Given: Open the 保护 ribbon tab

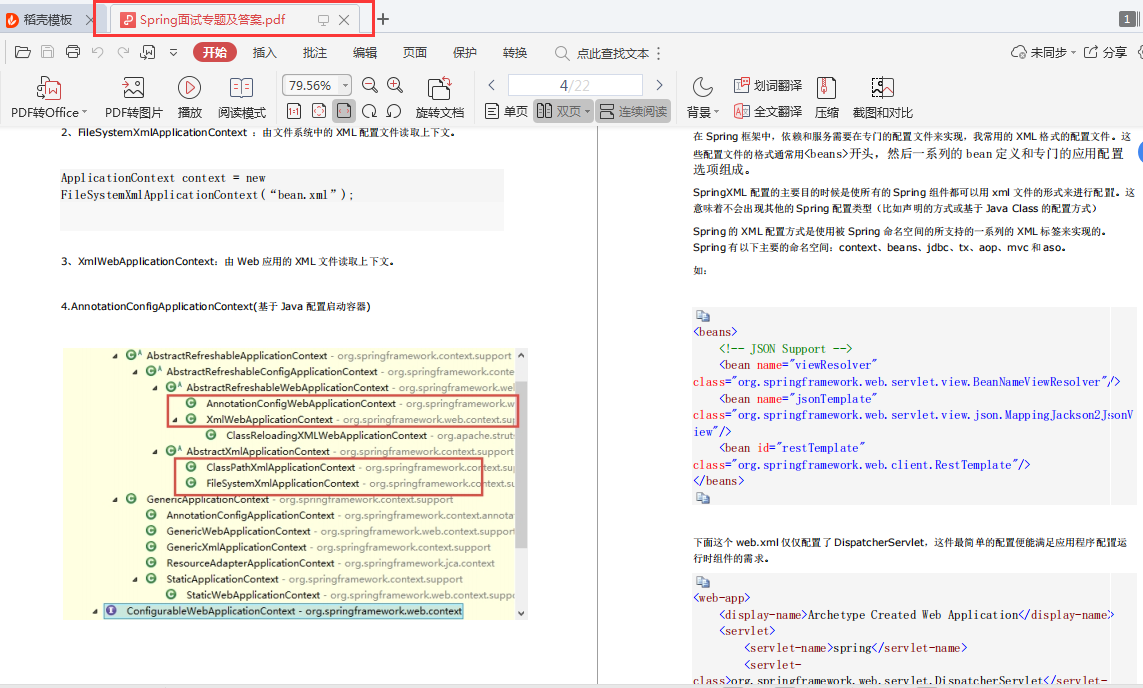Looking at the screenshot, I should pos(465,52).
